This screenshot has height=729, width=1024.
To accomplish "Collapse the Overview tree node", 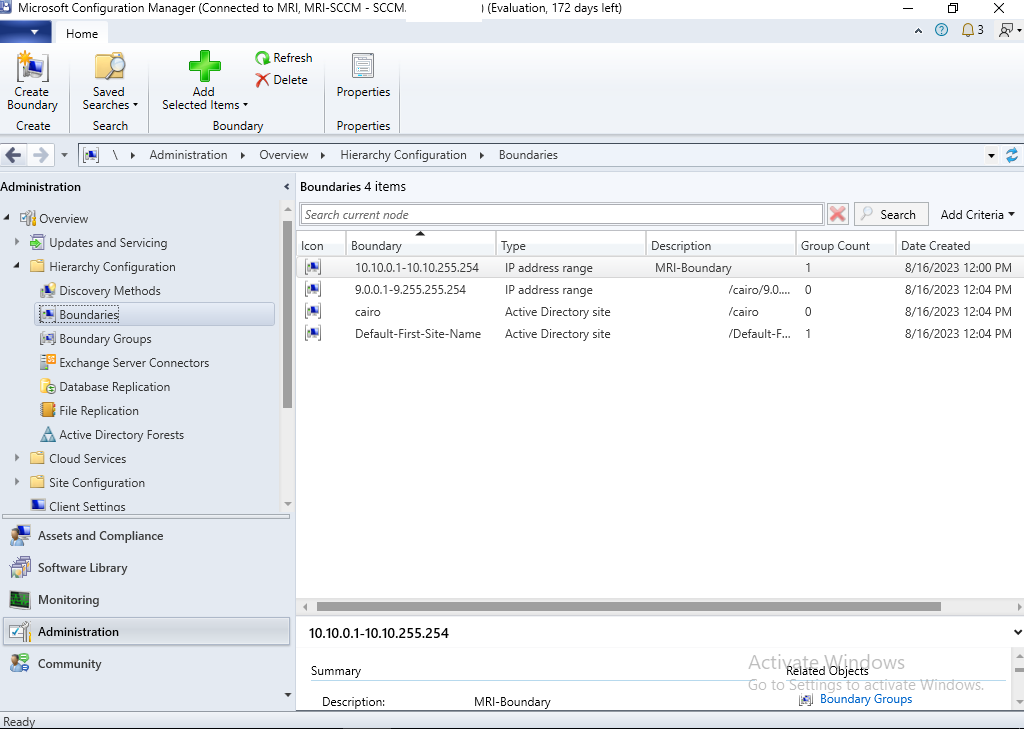I will pyautogui.click(x=7, y=218).
